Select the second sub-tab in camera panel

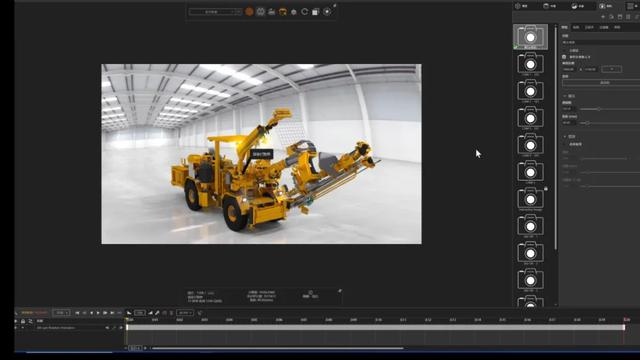[x=576, y=27]
